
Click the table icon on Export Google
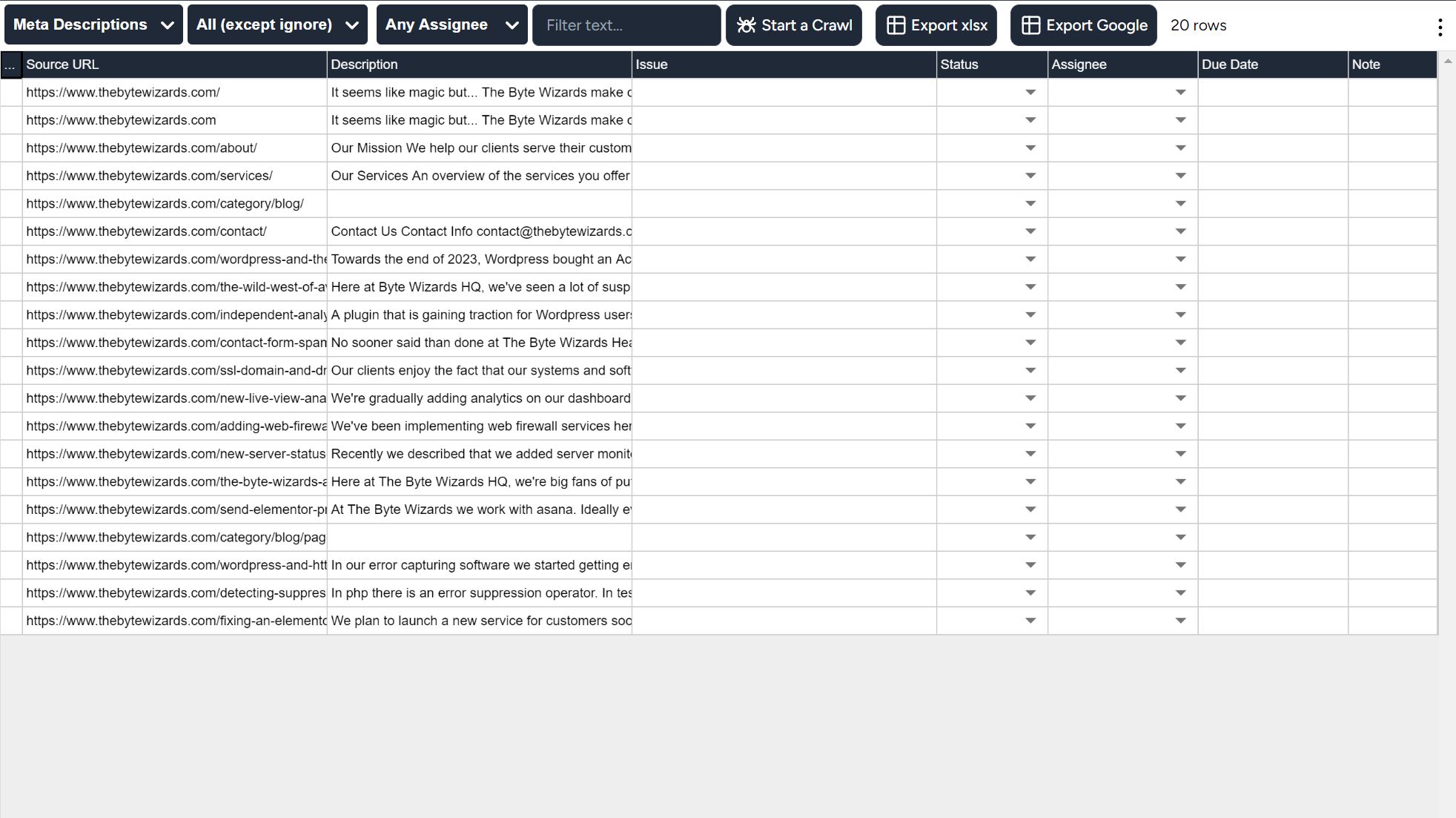pos(1030,25)
